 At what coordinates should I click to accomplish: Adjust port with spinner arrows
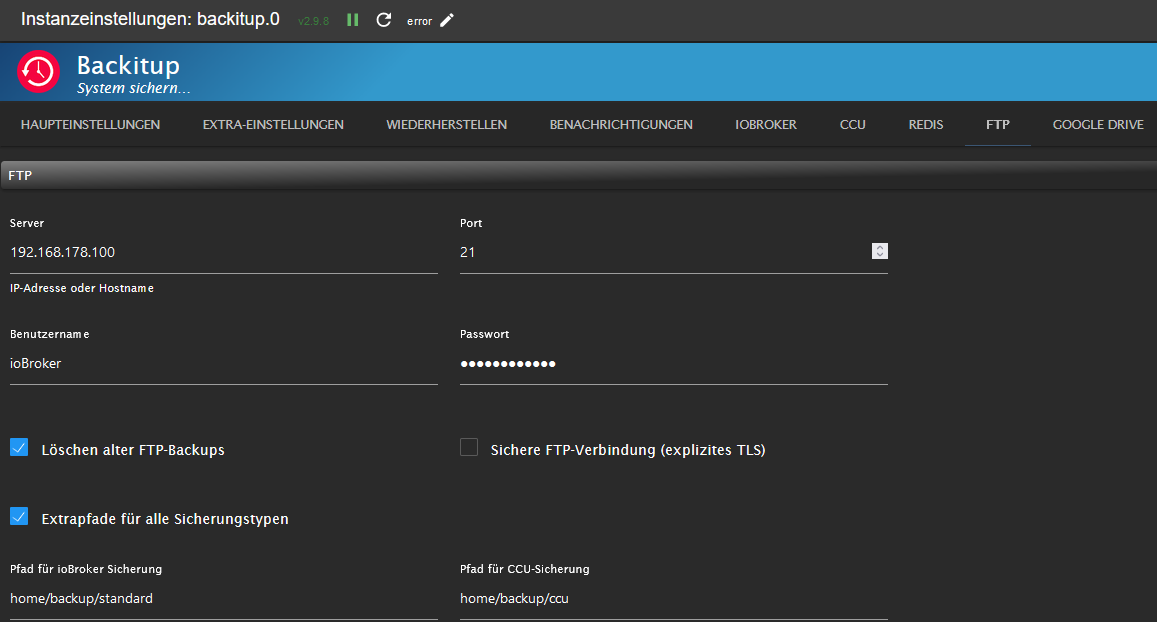880,251
